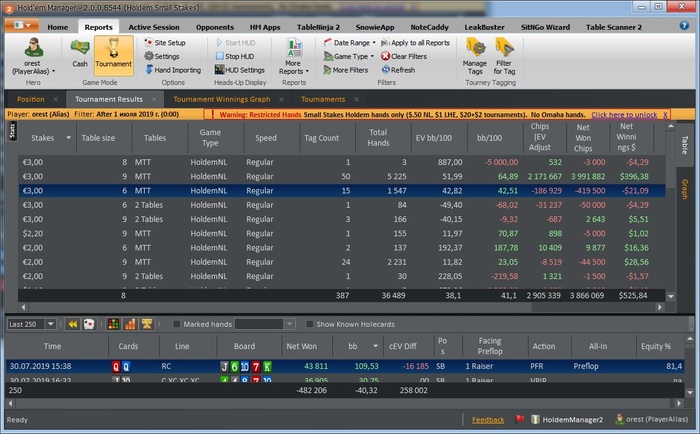Switch game mode to Cash
This screenshot has height=434, width=700.
pos(80,54)
